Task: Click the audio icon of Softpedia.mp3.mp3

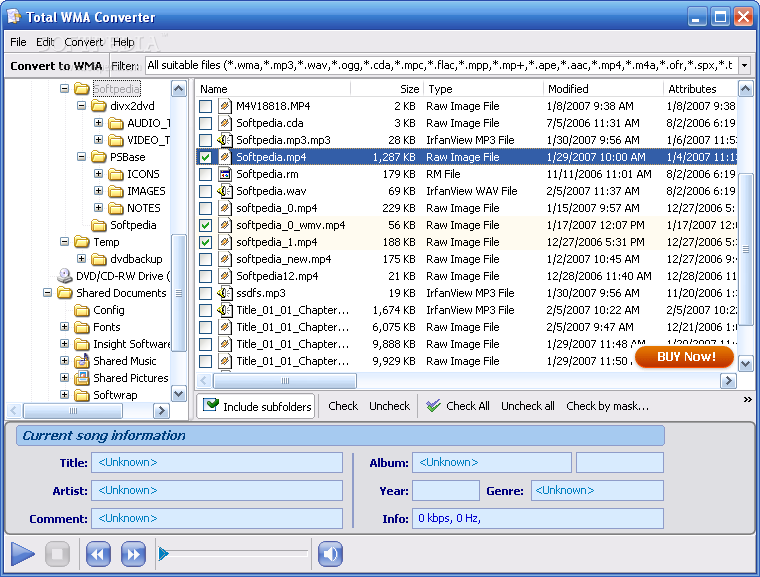Action: 224,140
